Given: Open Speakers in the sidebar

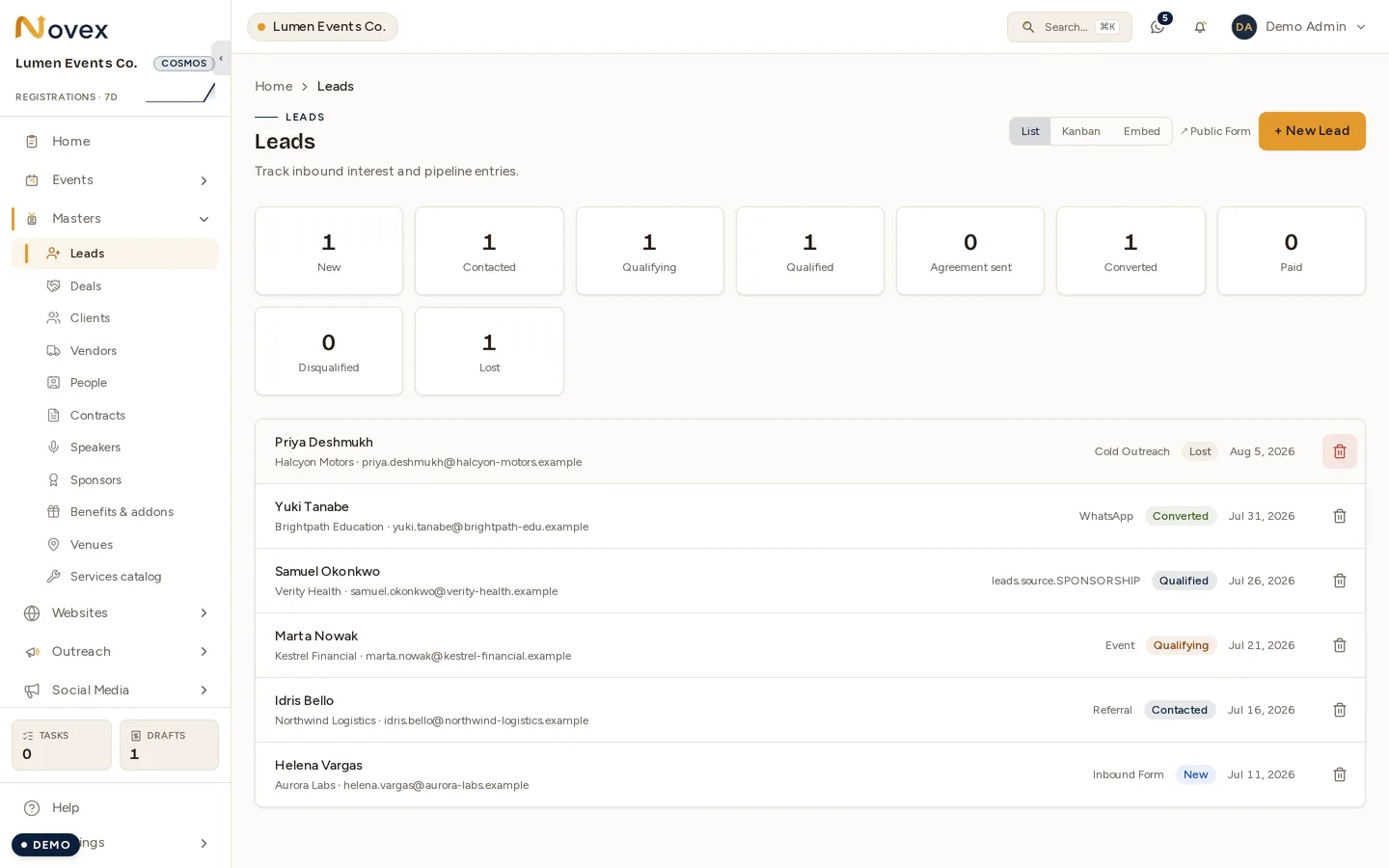Looking at the screenshot, I should (x=116, y=448).
